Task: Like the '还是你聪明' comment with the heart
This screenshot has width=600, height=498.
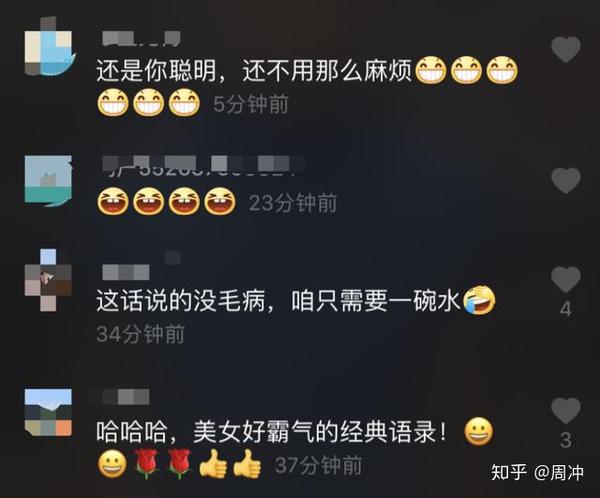Action: [566, 50]
